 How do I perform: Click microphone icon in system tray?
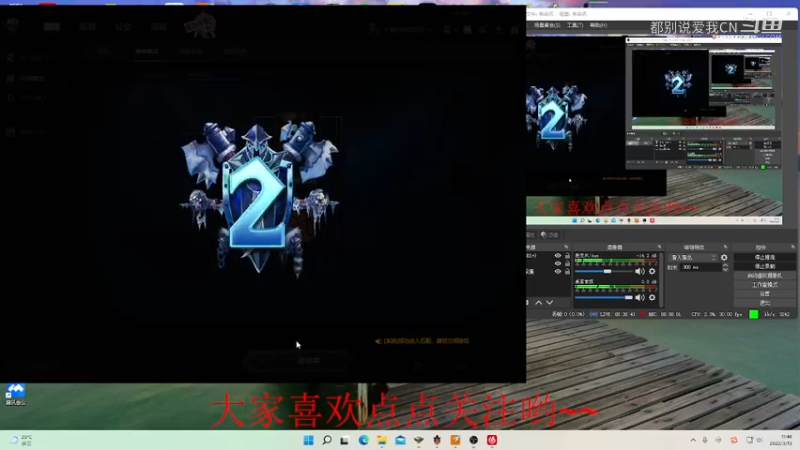tap(705, 440)
